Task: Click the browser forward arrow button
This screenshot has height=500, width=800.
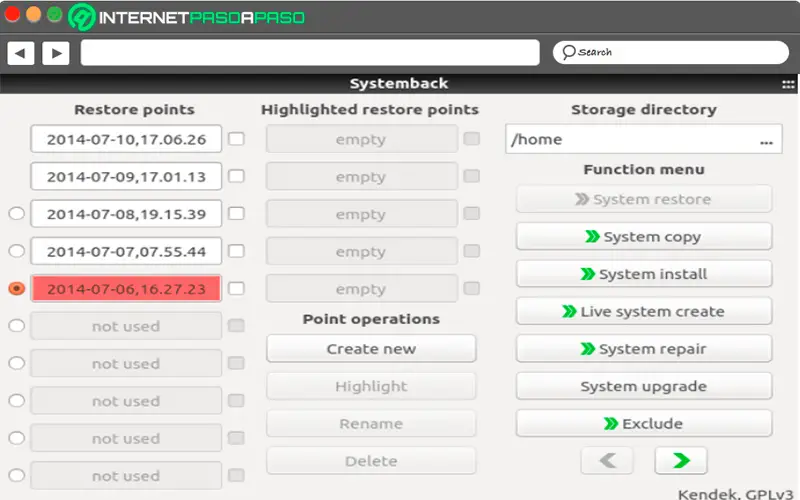Action: coord(55,53)
